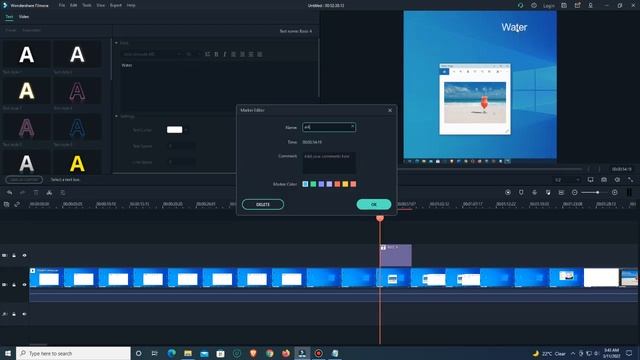This screenshot has height=360, width=640.
Task: Open the marker Name combo box arrow
Action: click(352, 127)
